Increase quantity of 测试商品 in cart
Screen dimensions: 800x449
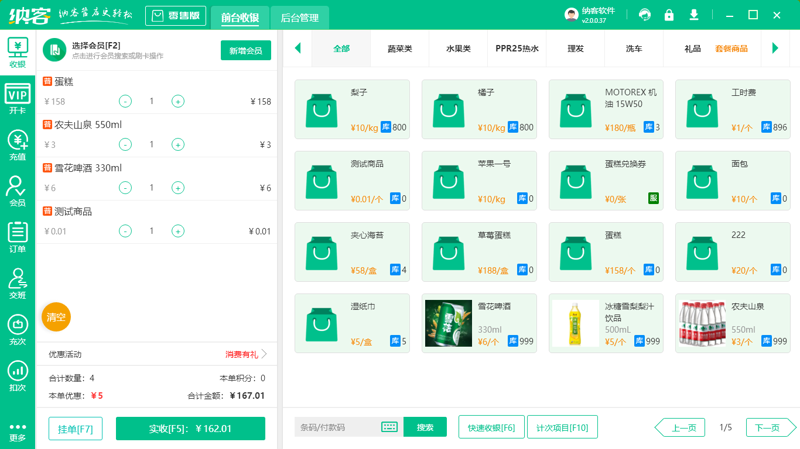(178, 232)
